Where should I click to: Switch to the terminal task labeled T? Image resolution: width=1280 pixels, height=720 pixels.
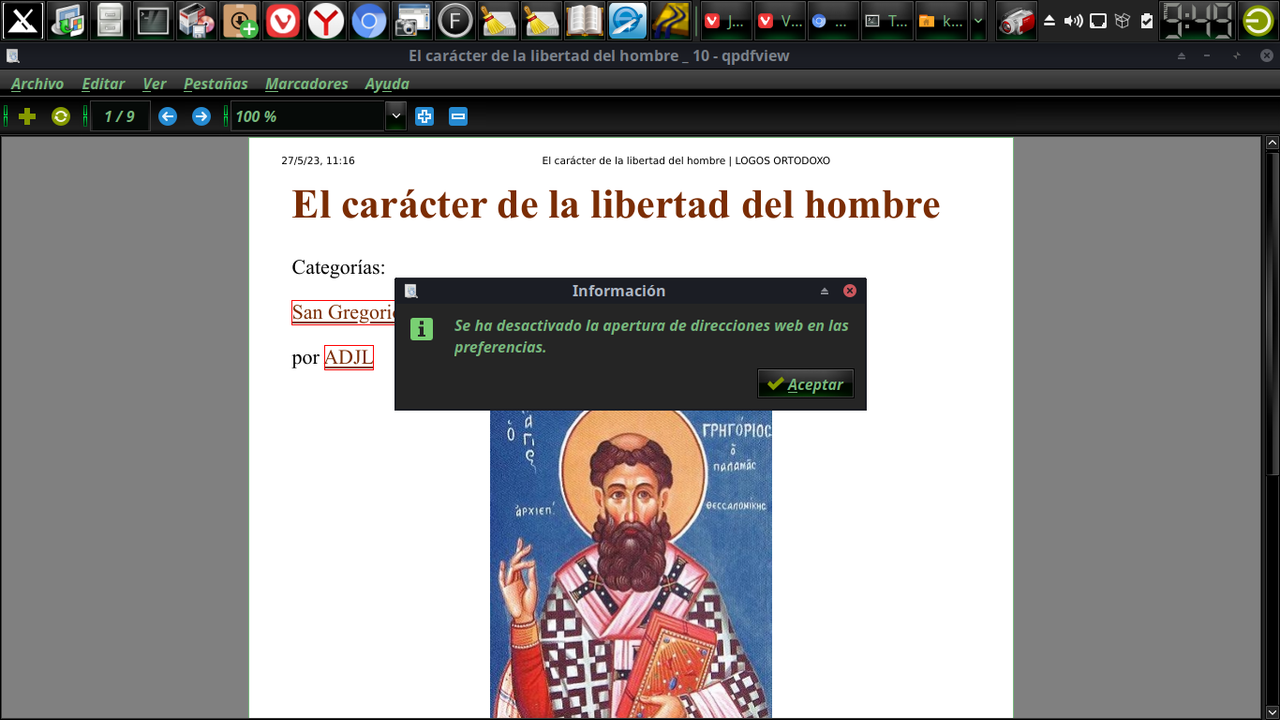886,20
